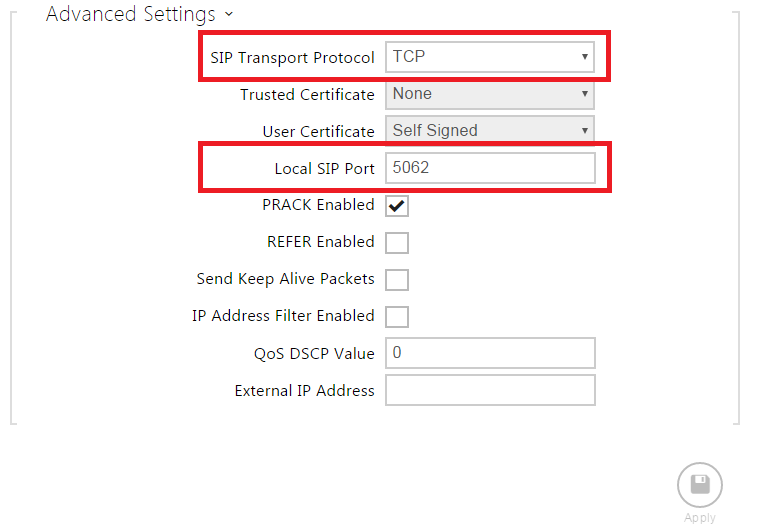Click the REFER Enabled label text
779x530 pixels.
(x=320, y=242)
